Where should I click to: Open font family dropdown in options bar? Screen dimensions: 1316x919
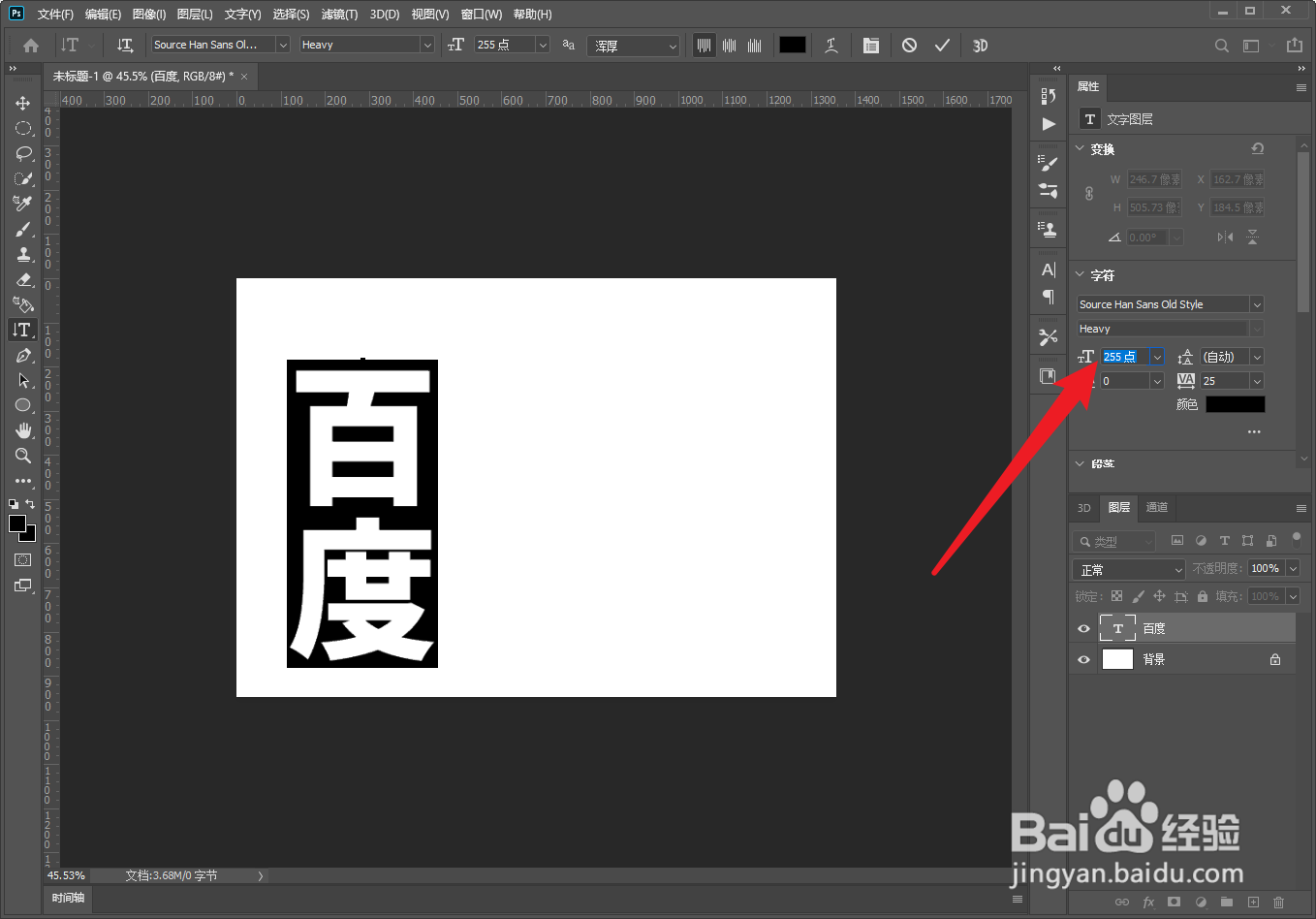pos(283,45)
